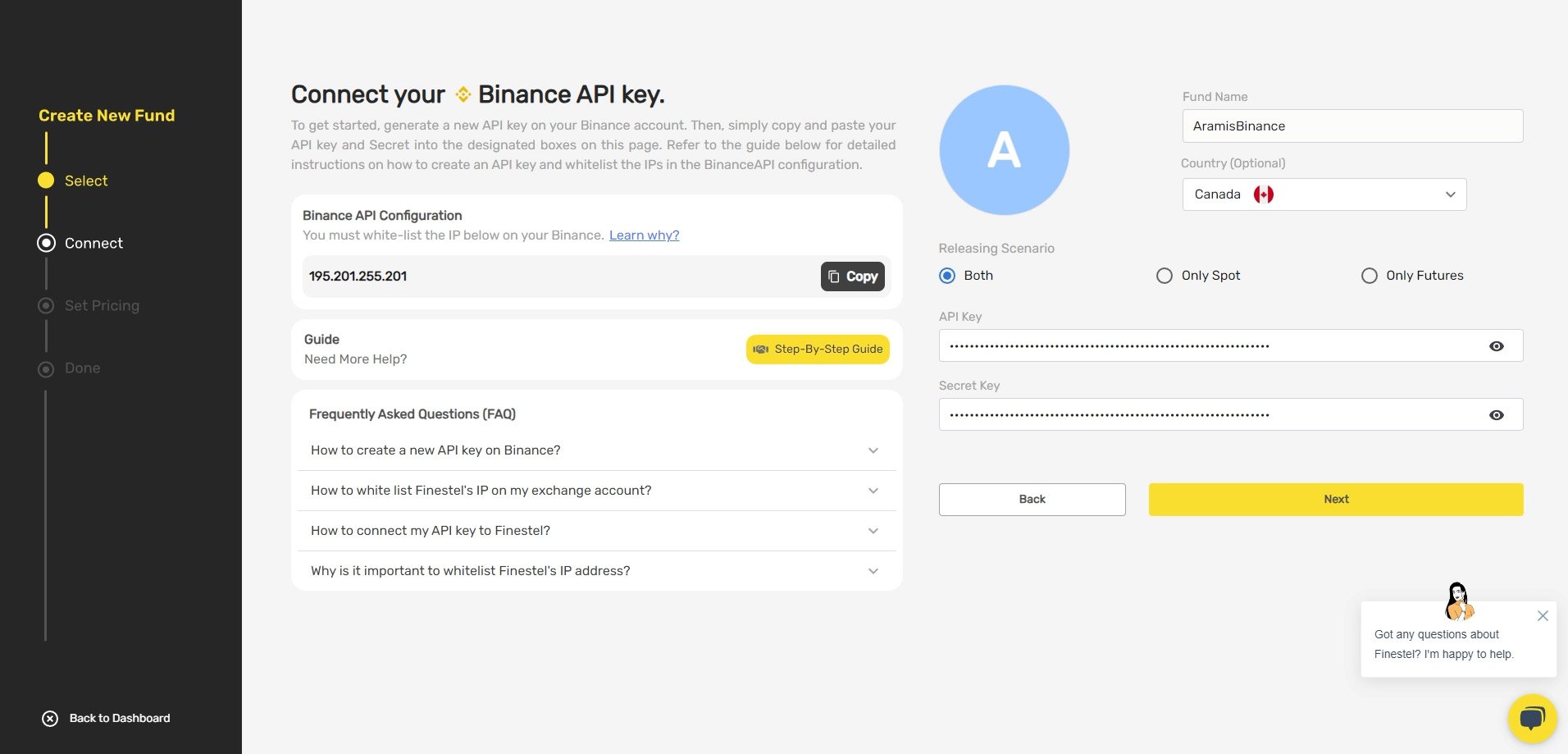Click the API Key input field
This screenshot has width=1568, height=754.
coord(1231,345)
